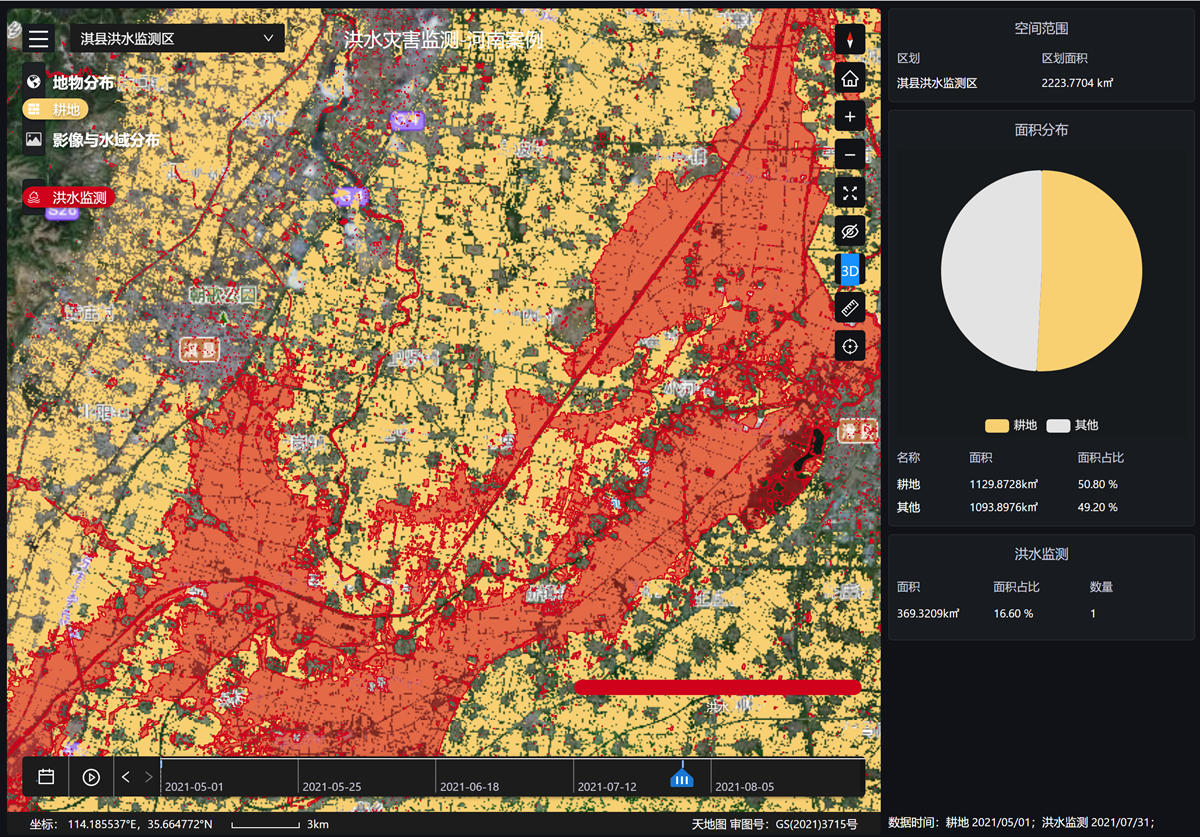The width and height of the screenshot is (1200, 837).
Task: Expand the 影像与水域分布 section
Action: tap(105, 140)
